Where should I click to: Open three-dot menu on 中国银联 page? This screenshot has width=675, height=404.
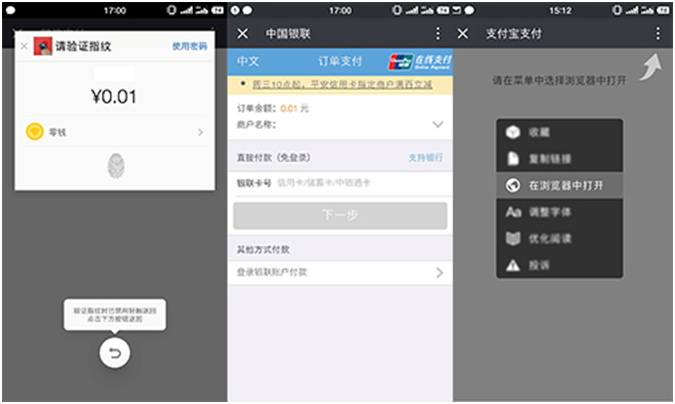pyautogui.click(x=438, y=34)
